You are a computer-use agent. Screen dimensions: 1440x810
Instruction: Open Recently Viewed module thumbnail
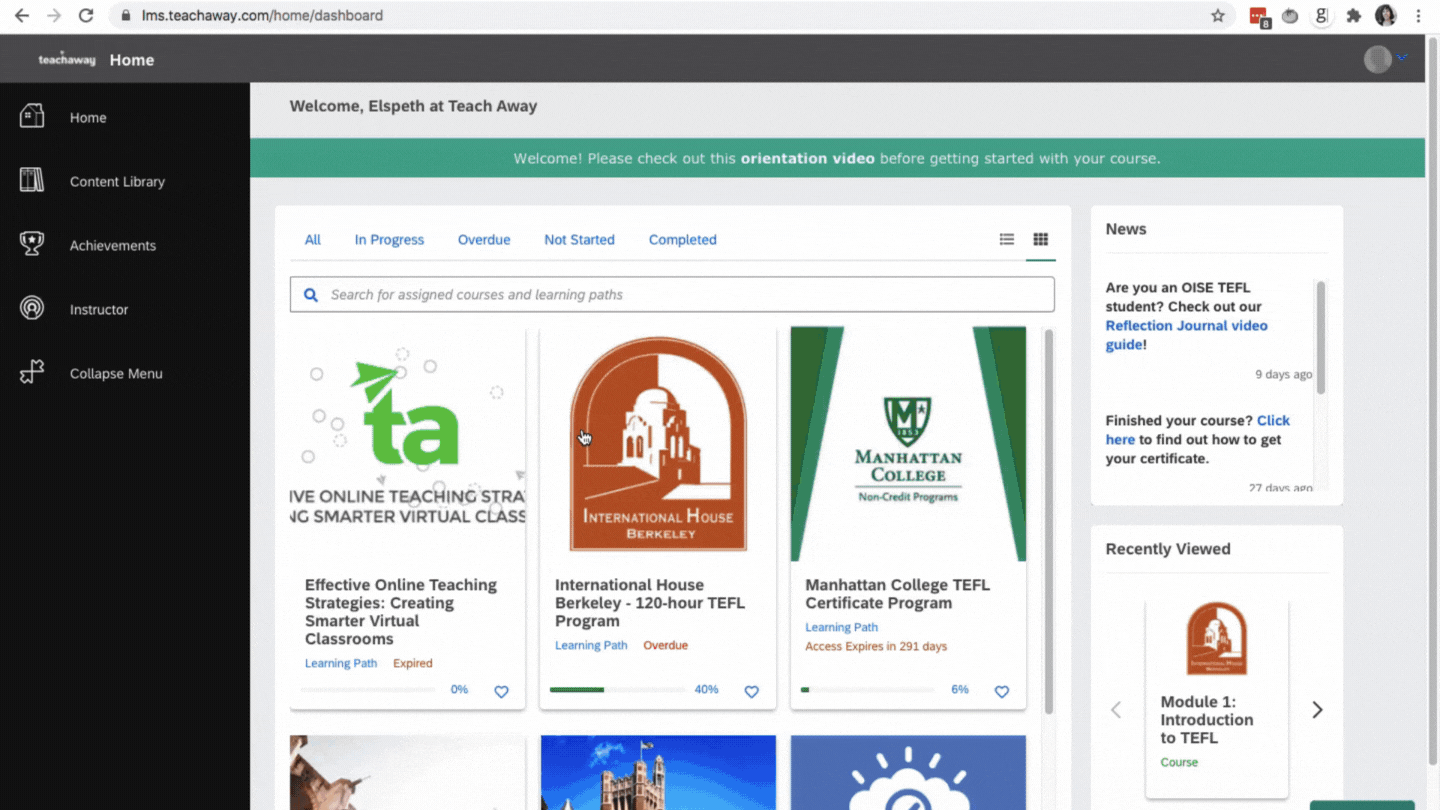[1217, 639]
